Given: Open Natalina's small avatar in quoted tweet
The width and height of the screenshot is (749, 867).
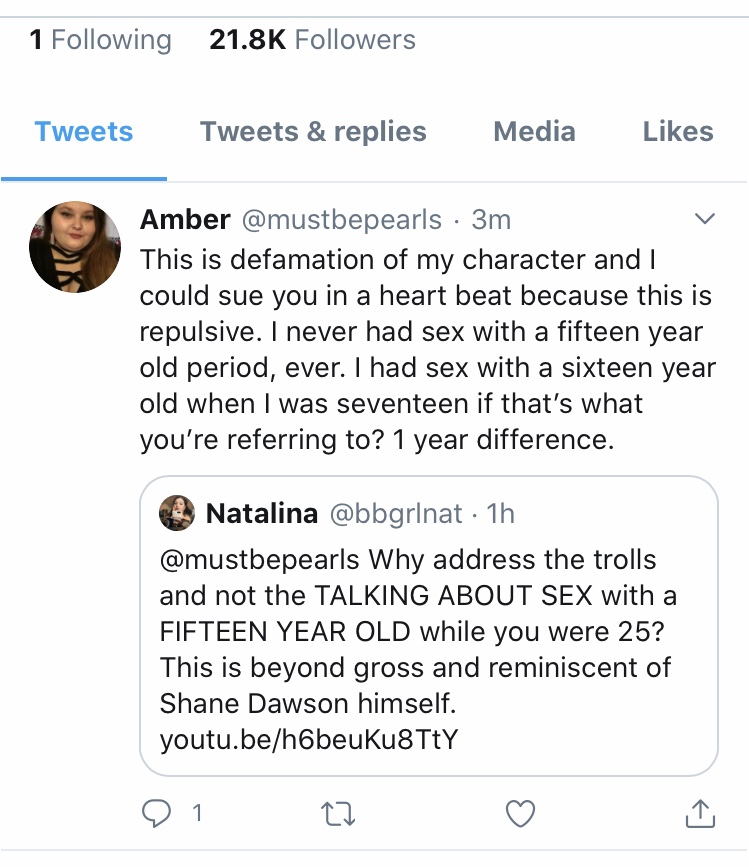Looking at the screenshot, I should (177, 513).
